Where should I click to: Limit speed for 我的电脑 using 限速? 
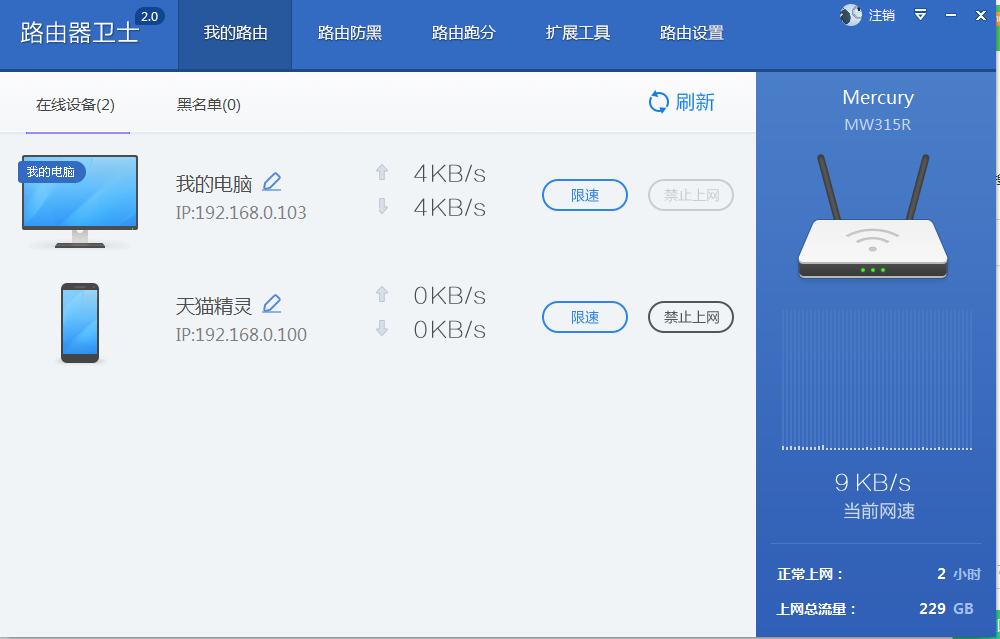click(x=584, y=195)
